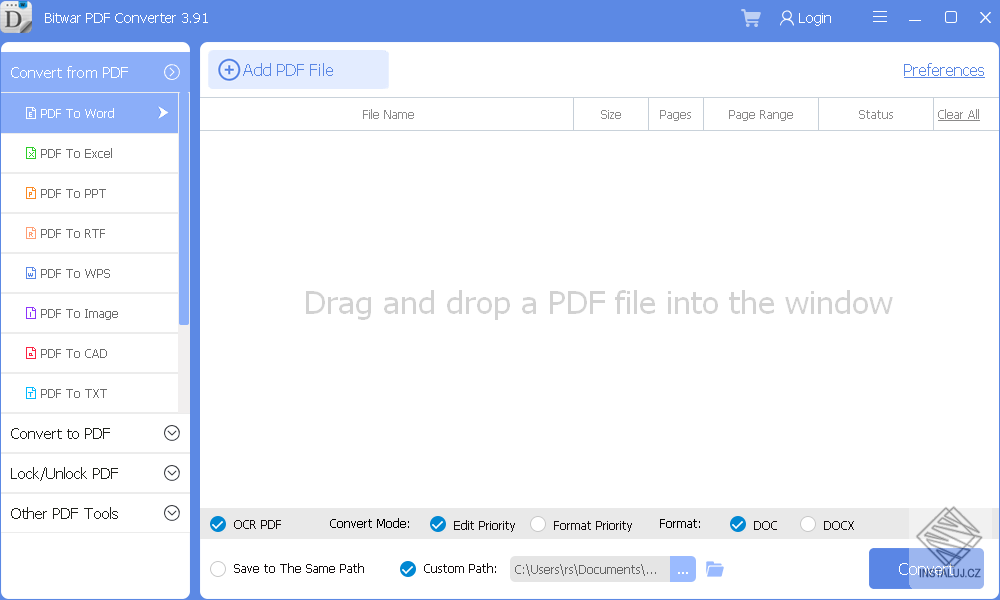Click the blue PDF To WPS icon

point(31,273)
